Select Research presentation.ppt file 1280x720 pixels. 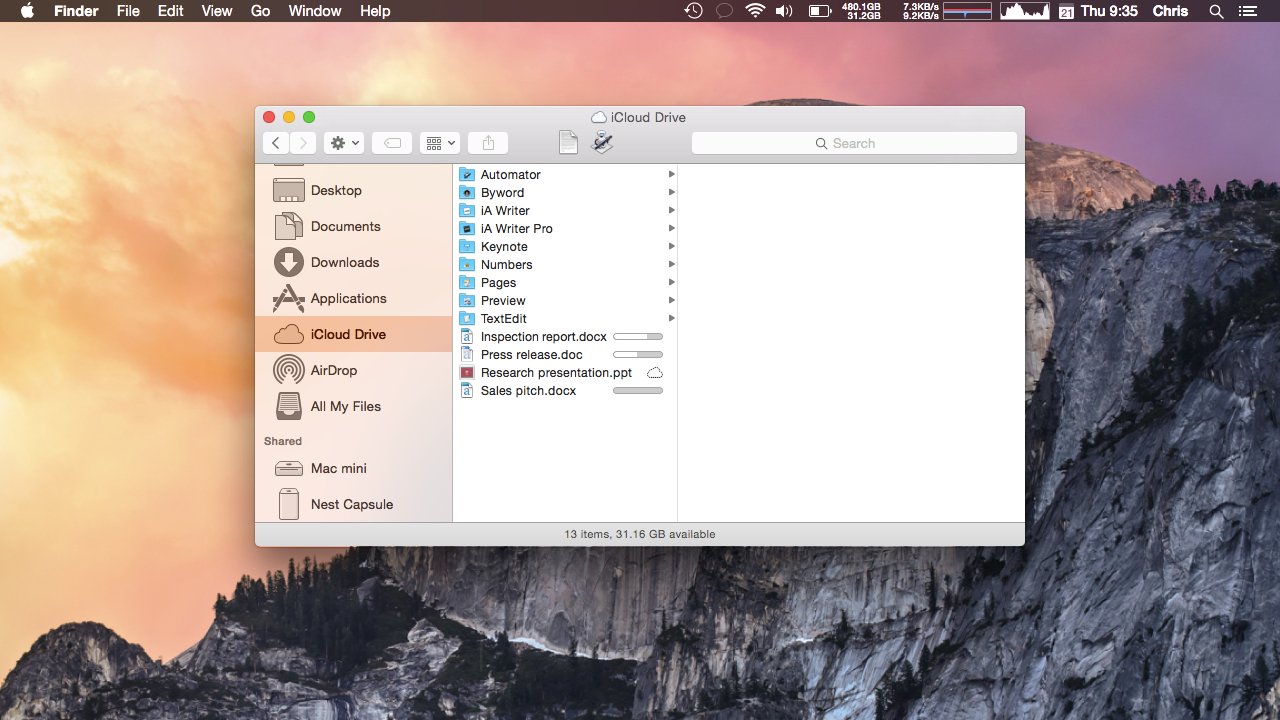[565, 372]
